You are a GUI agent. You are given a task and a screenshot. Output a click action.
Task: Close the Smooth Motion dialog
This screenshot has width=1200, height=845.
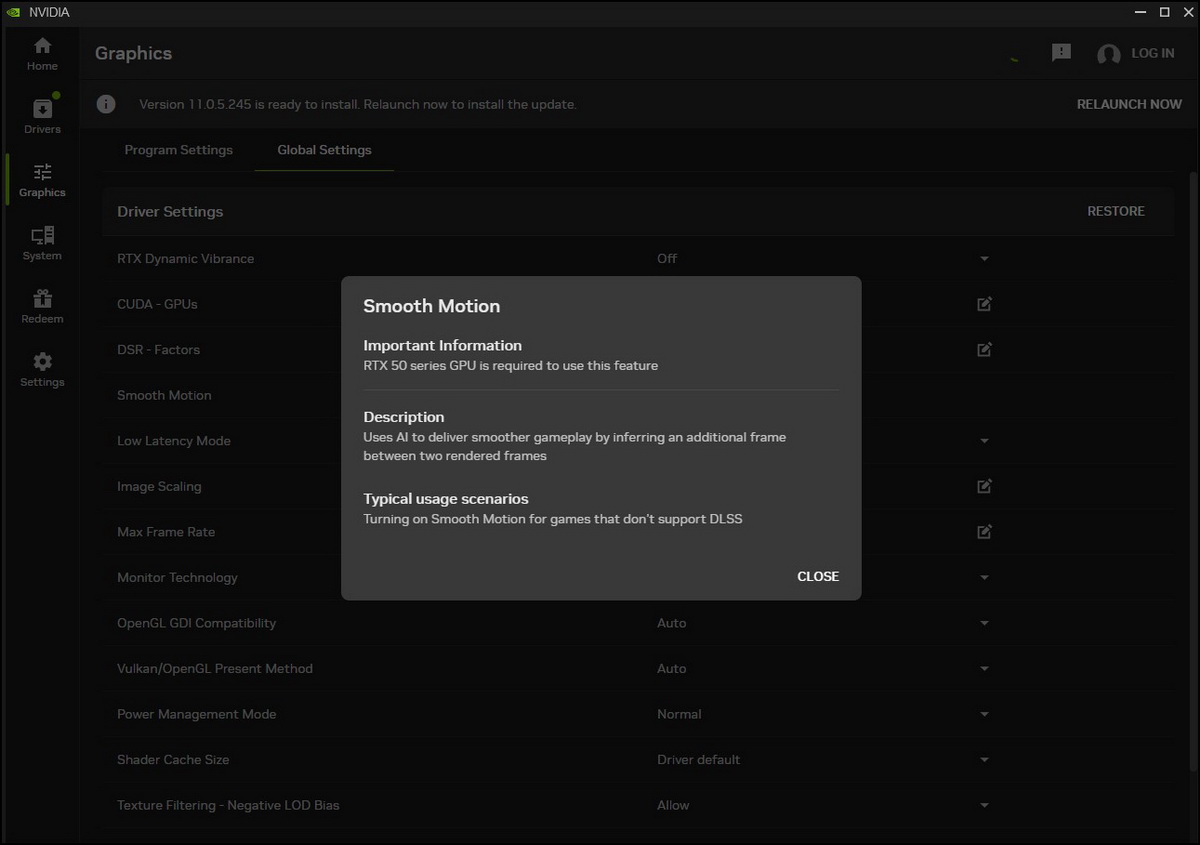click(x=818, y=576)
